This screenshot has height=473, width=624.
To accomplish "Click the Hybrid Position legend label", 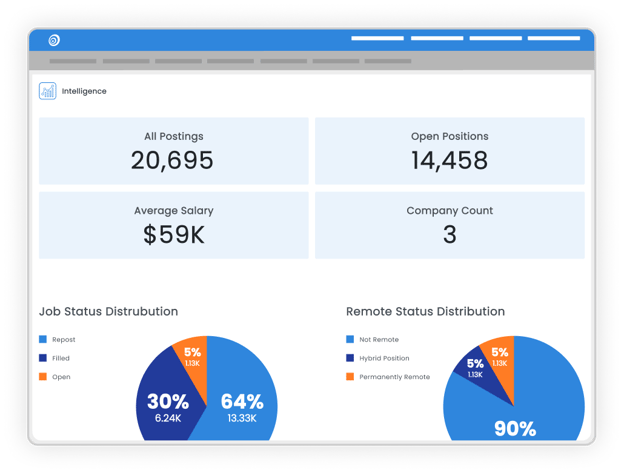I will pos(384,358).
